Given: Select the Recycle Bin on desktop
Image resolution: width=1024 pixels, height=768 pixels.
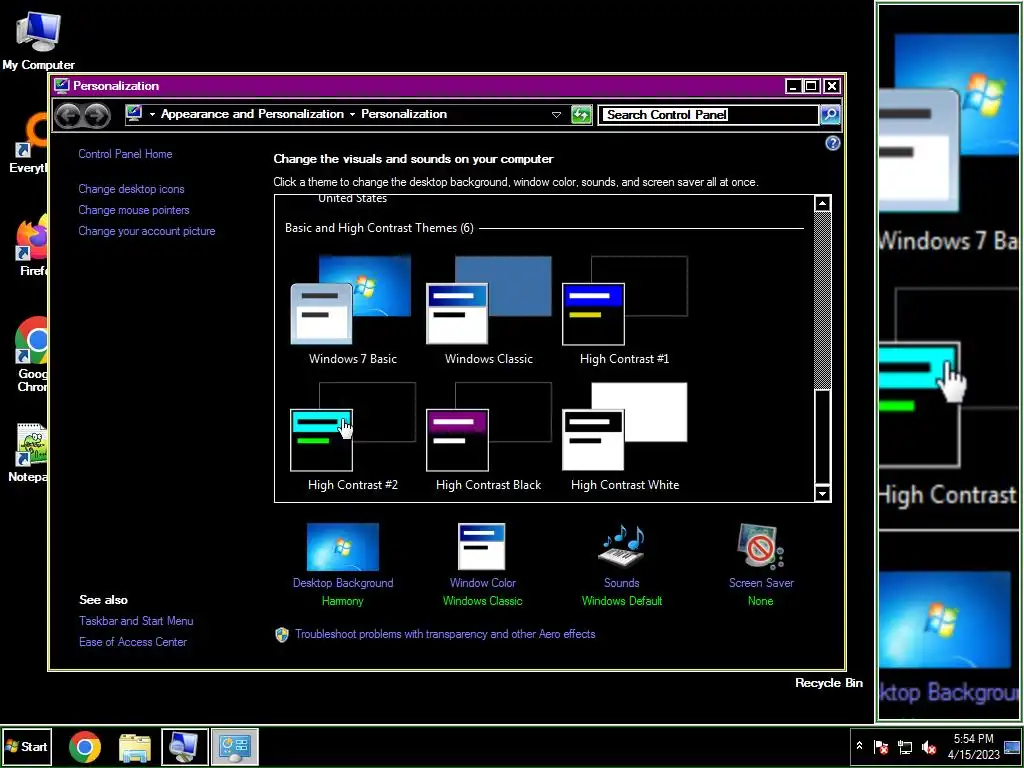Looking at the screenshot, I should (829, 683).
